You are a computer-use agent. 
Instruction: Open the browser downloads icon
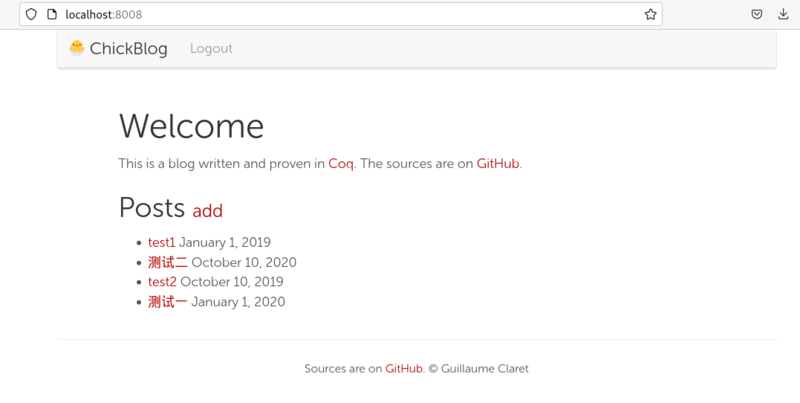pos(783,15)
